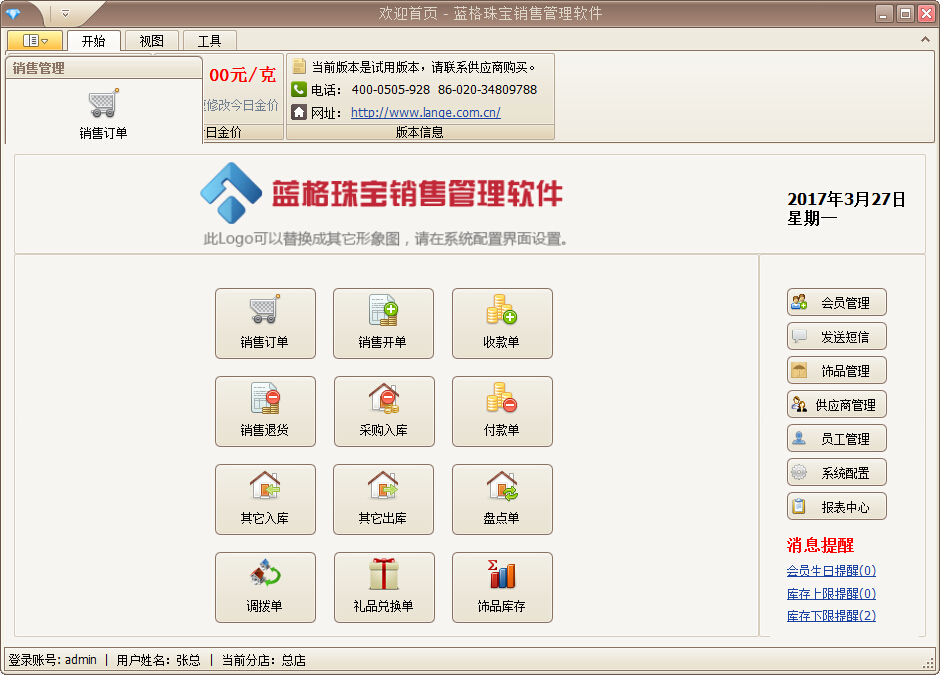Open the quick access toolbar dropdown arrow
940x675 pixels.
click(x=65, y=14)
